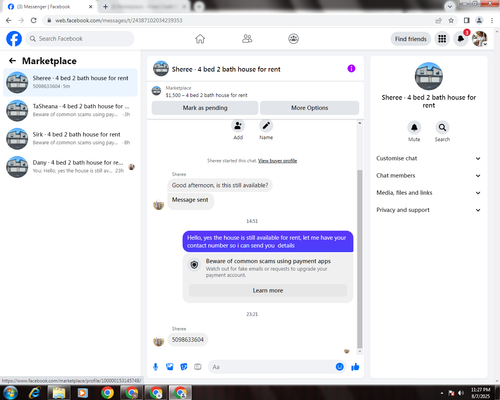Open the tab search dropdown in Chrome
This screenshot has height=400, width=500.
450,6
